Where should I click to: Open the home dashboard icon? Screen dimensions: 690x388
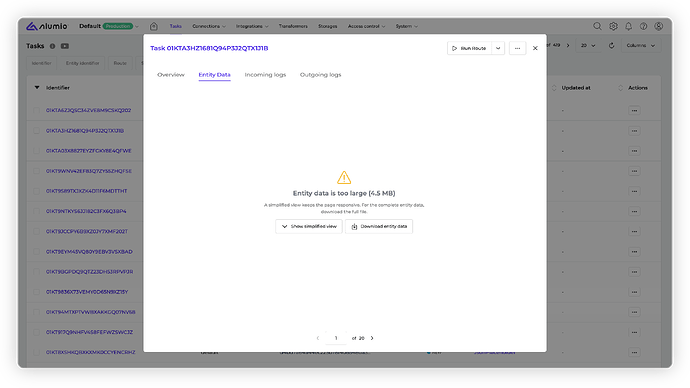click(x=154, y=26)
